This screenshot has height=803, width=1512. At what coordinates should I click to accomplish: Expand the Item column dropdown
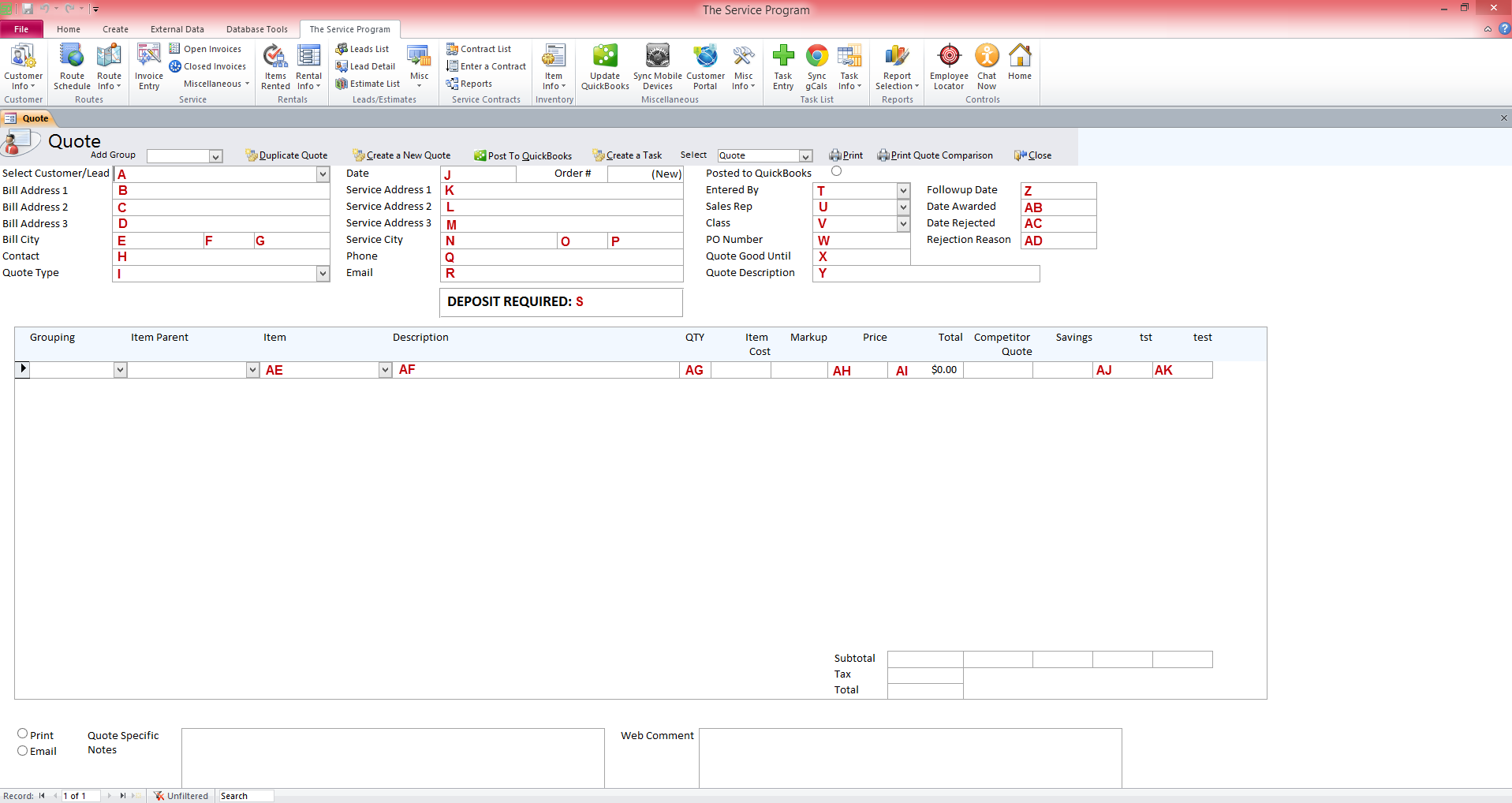tap(385, 370)
